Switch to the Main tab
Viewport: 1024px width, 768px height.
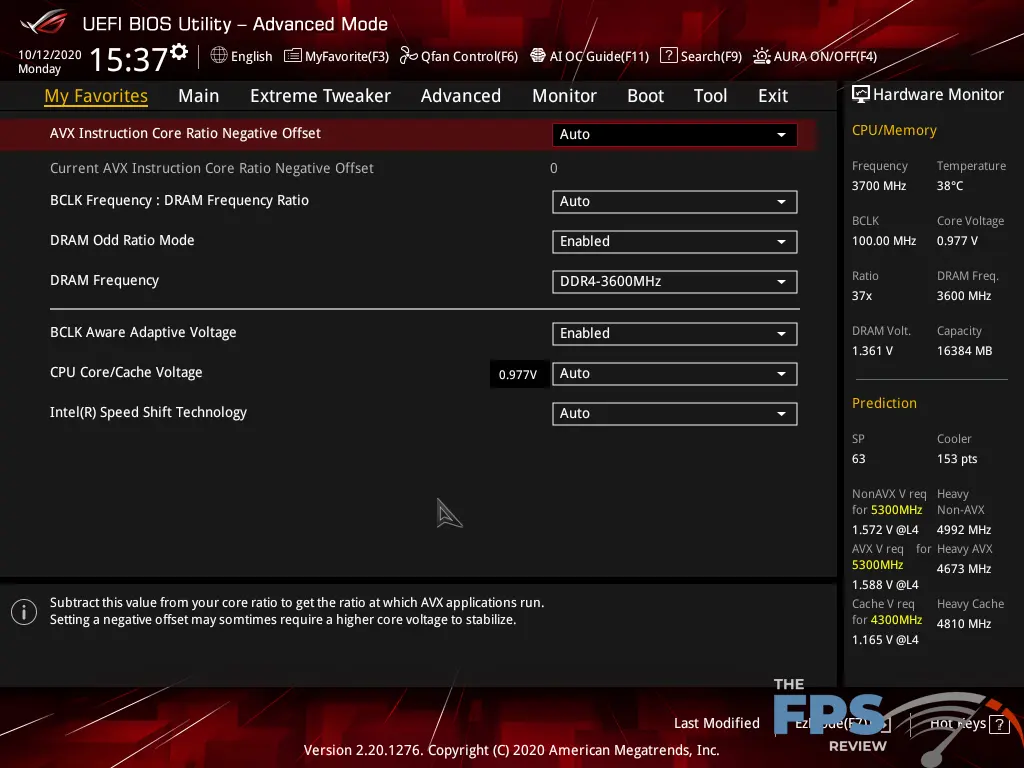point(199,96)
